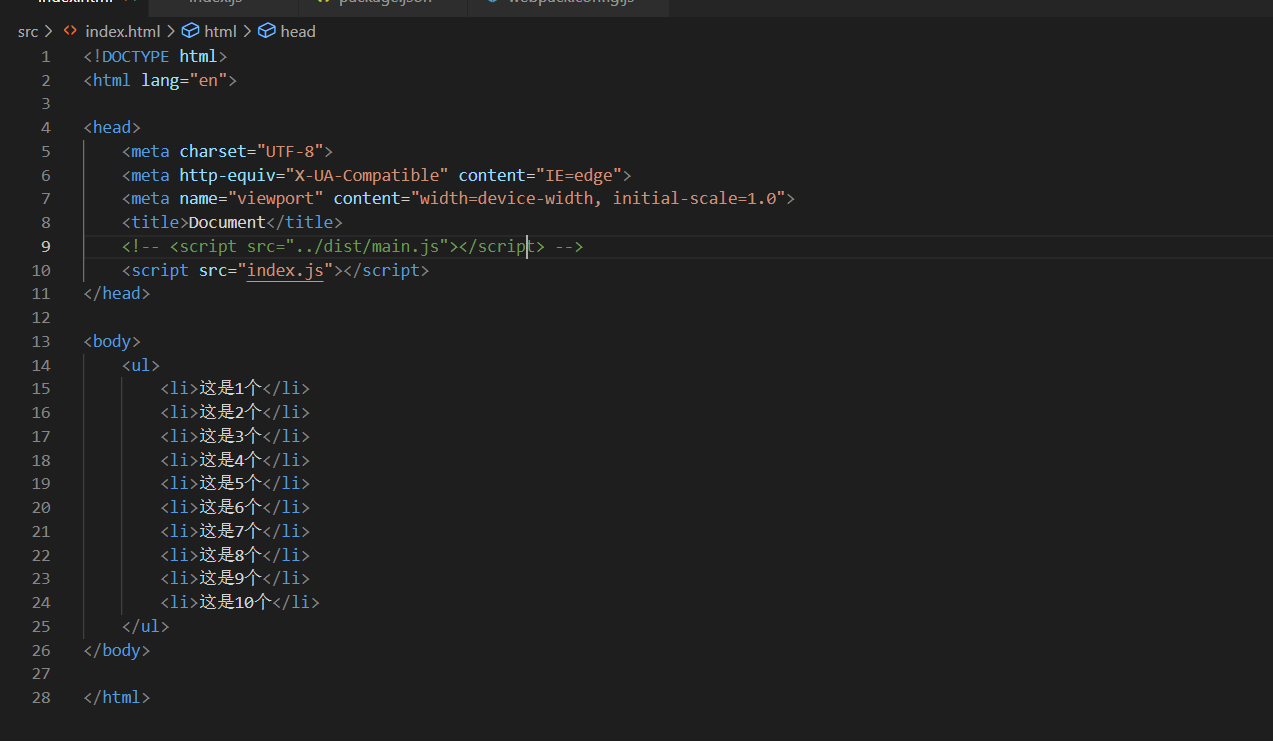Open the src folder breadcrumb
1273x741 pixels.
pyautogui.click(x=28, y=31)
